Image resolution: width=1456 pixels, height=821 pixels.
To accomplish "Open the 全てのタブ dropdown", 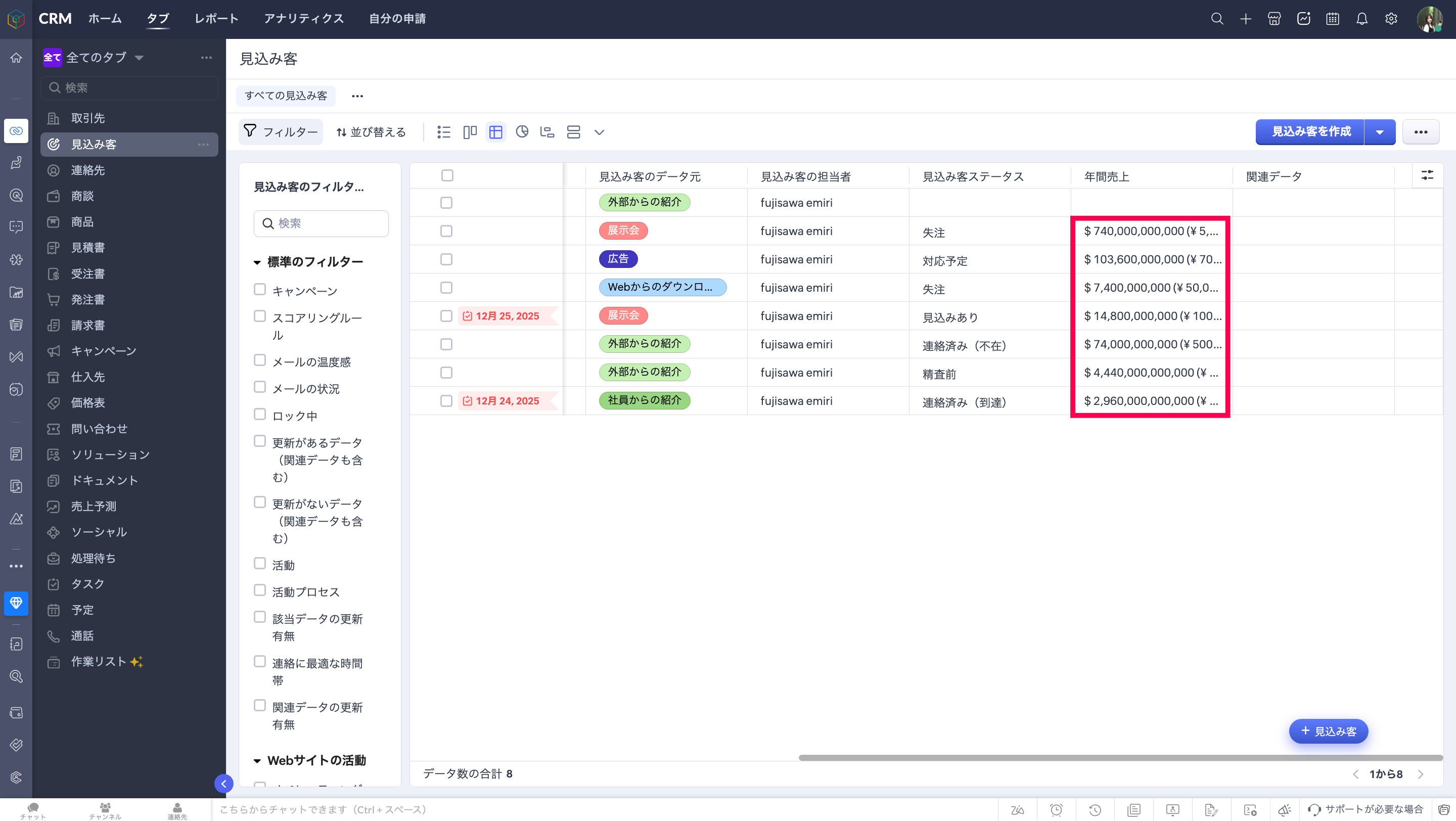I will point(139,58).
